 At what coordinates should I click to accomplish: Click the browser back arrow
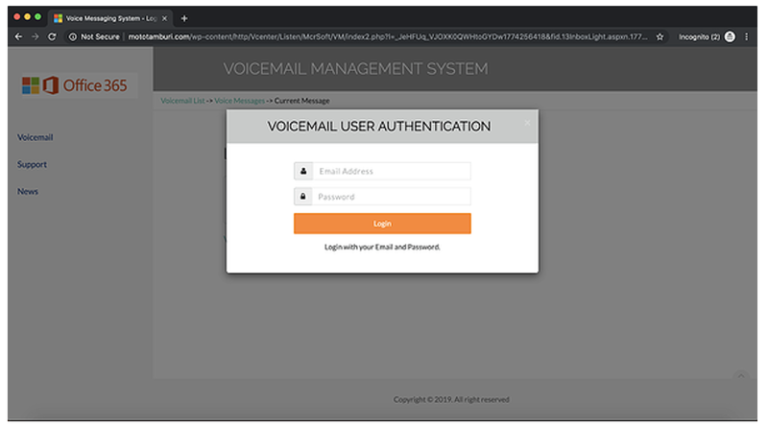pos(19,37)
